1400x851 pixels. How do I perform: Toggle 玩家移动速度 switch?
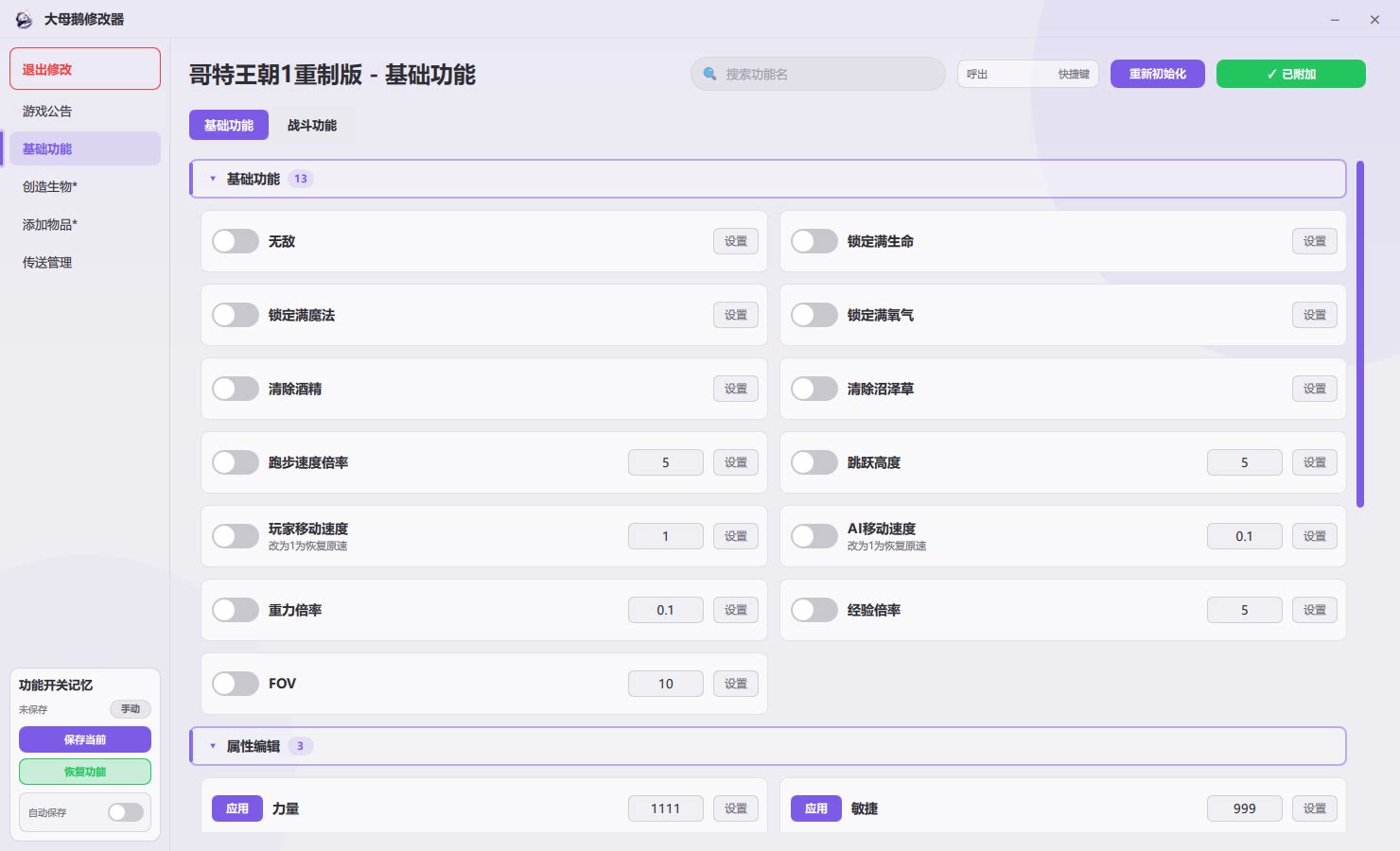pos(236,536)
